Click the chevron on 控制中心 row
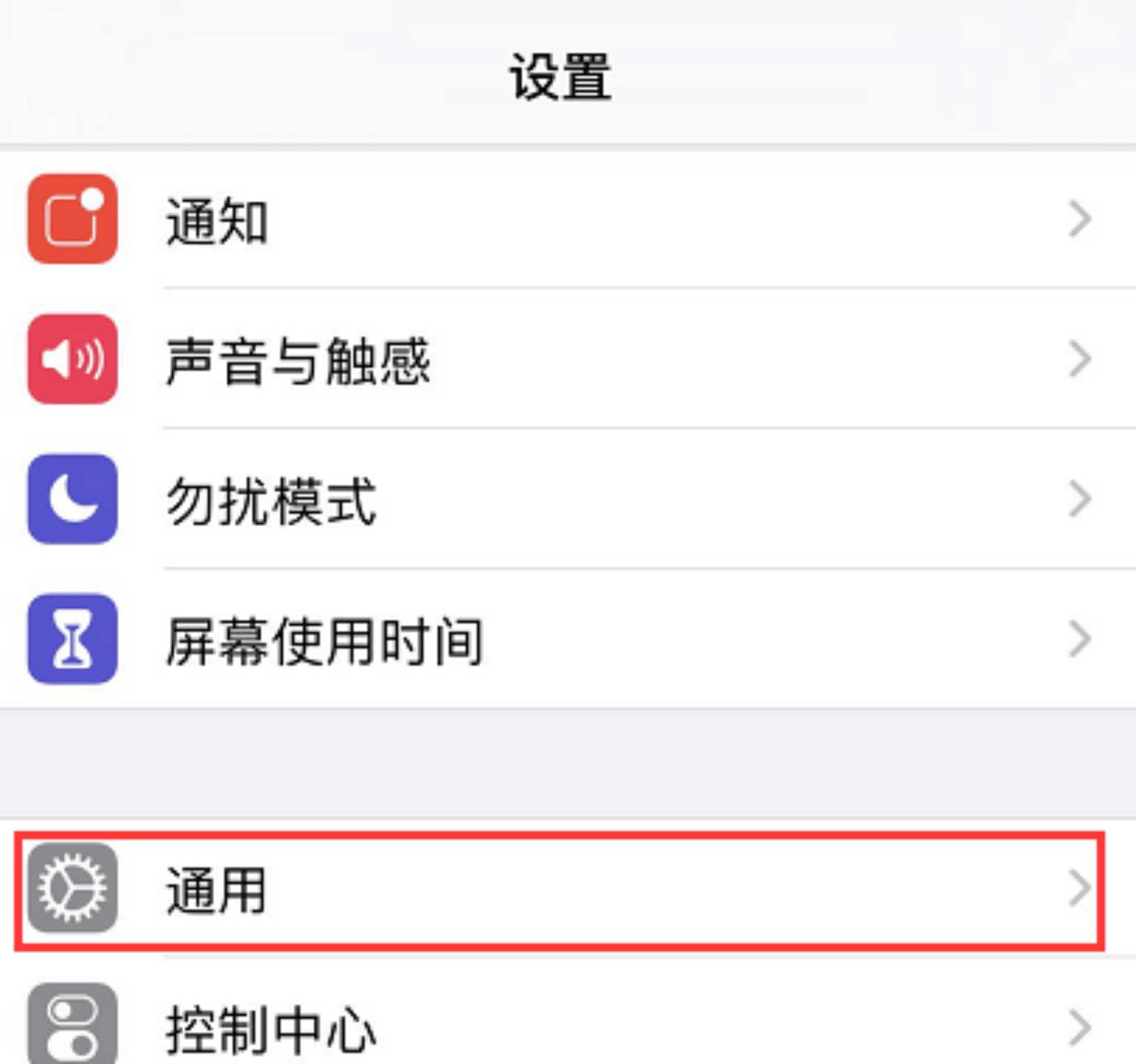 1080,1028
